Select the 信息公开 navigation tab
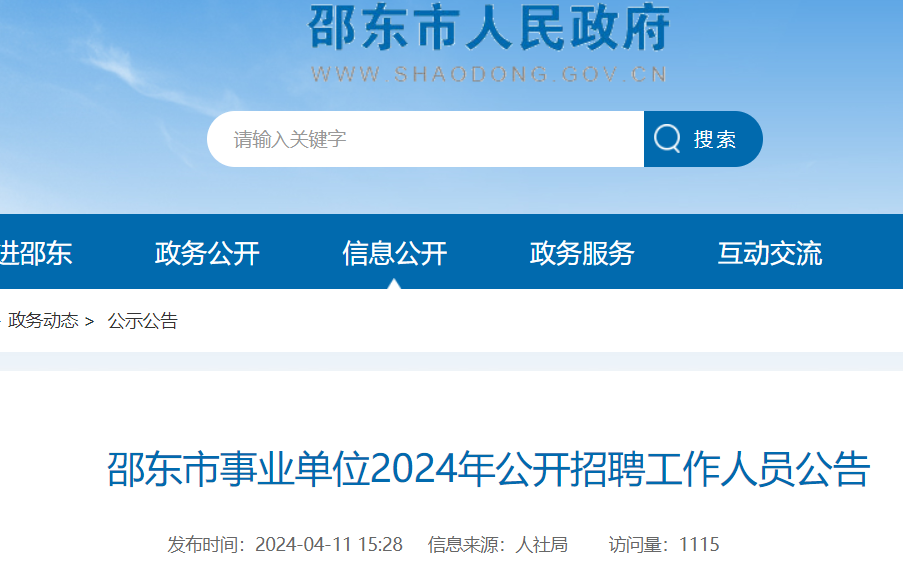 pyautogui.click(x=394, y=253)
